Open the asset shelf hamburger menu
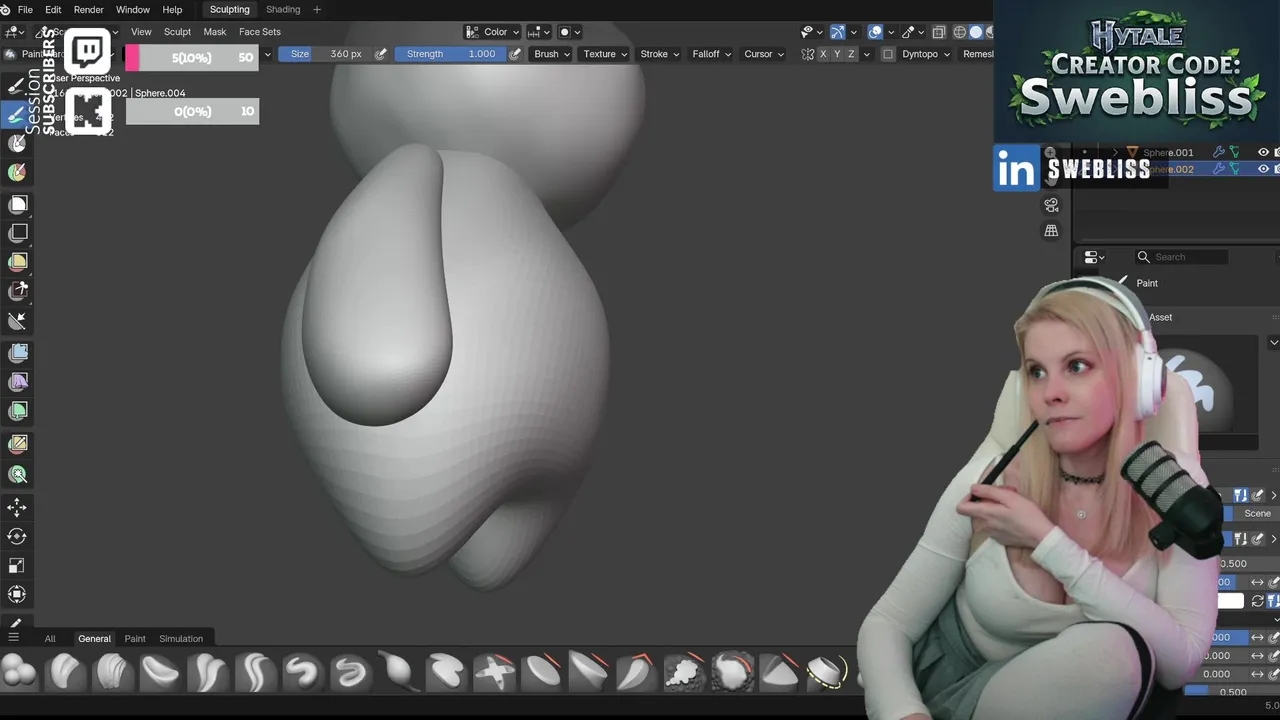This screenshot has width=1280, height=720. click(13, 637)
